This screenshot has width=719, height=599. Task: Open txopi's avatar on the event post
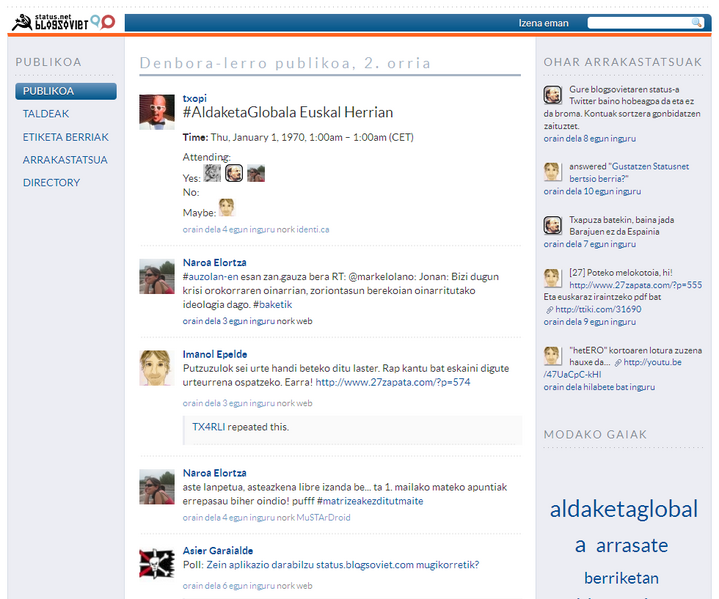coord(157,112)
